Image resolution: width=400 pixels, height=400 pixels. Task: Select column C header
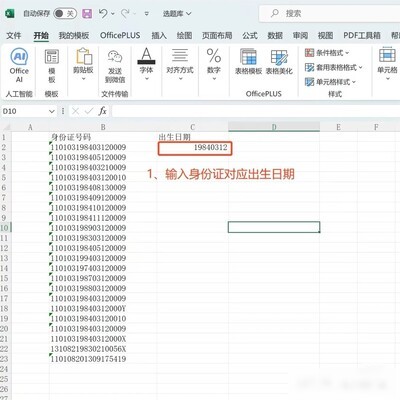(x=192, y=127)
